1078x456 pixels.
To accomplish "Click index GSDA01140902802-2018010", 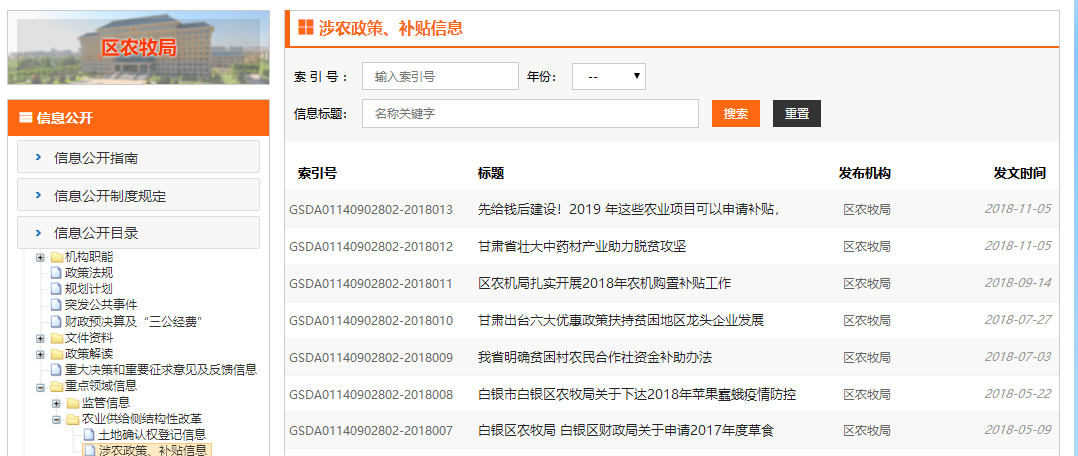I will [371, 321].
